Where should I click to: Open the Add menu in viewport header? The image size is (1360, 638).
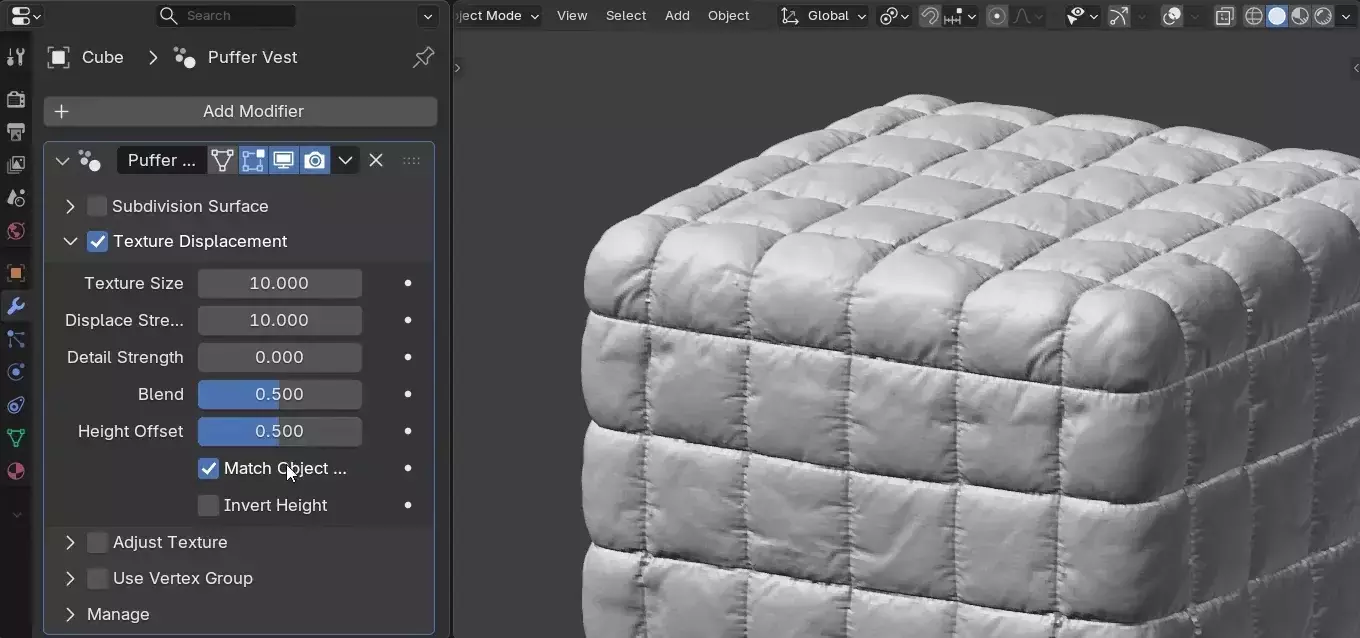[677, 16]
